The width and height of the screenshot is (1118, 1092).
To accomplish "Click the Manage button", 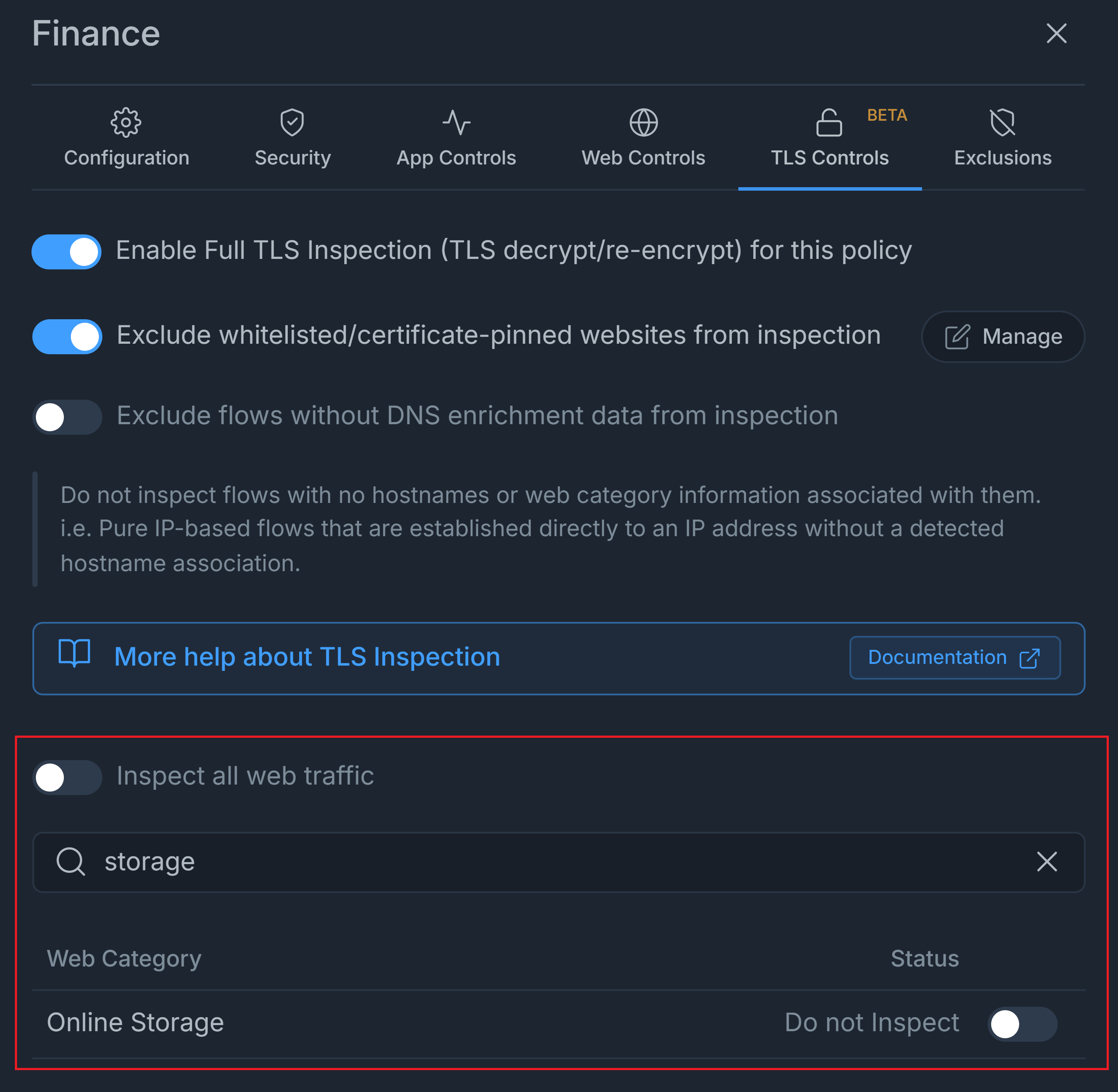I will [x=1003, y=337].
